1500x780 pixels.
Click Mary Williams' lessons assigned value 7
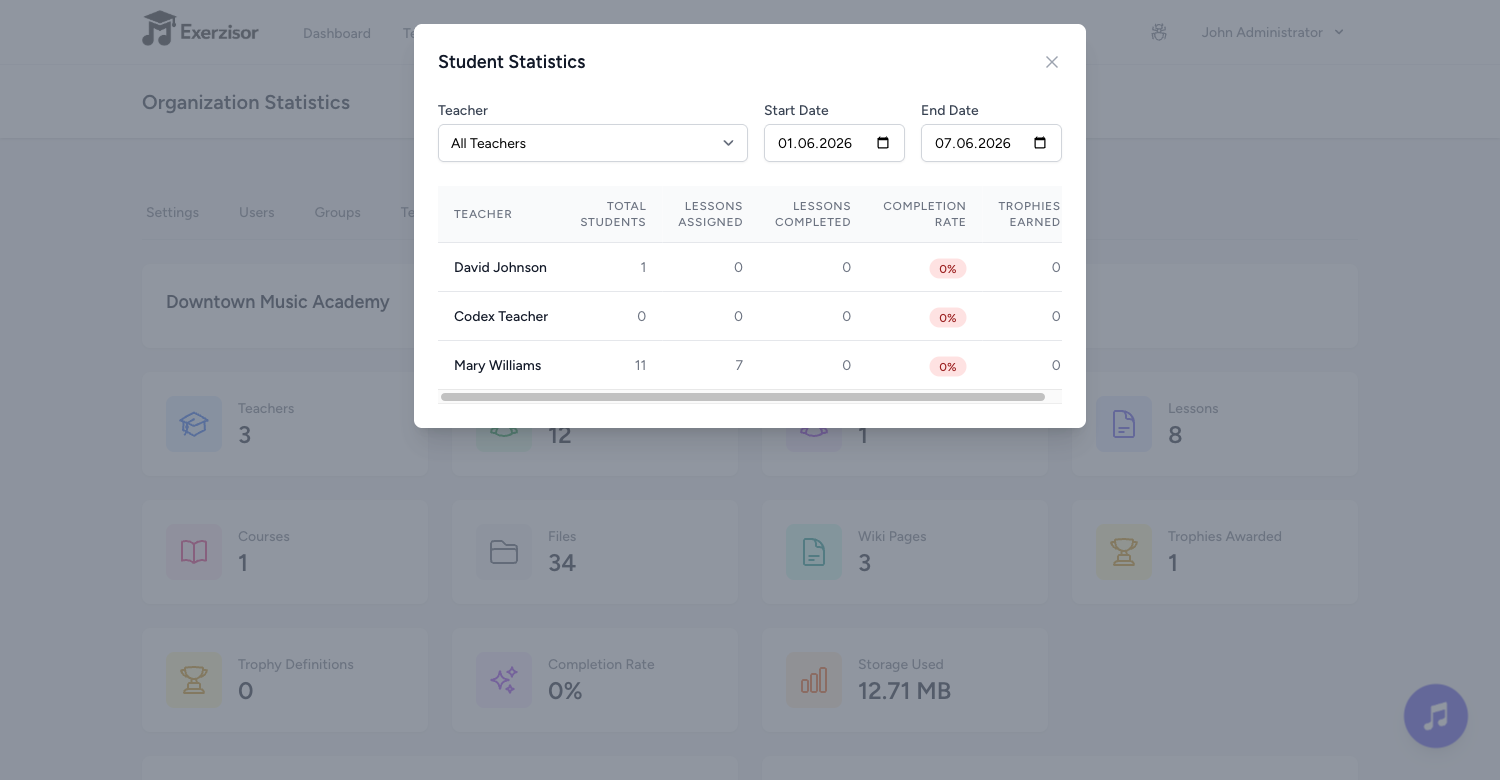tap(739, 365)
